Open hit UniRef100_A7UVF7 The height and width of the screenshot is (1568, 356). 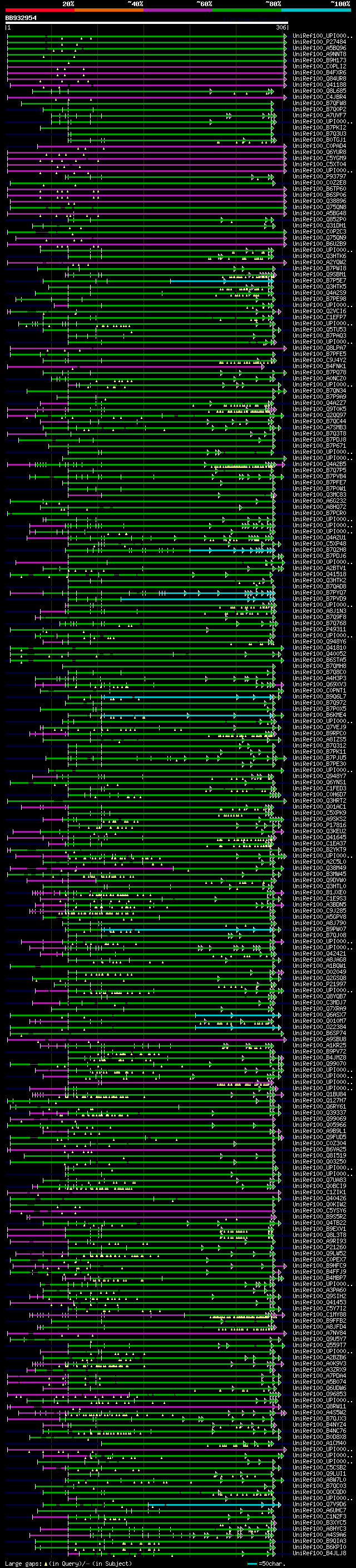pyautogui.click(x=319, y=116)
